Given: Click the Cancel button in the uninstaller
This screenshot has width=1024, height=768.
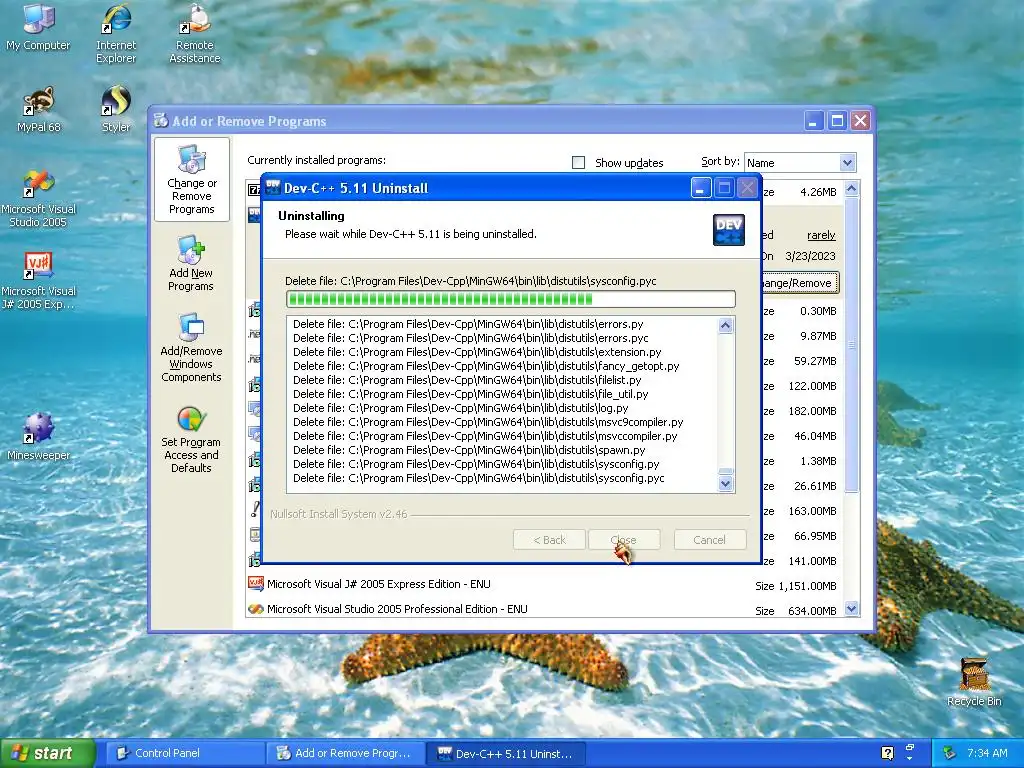Looking at the screenshot, I should 710,539.
